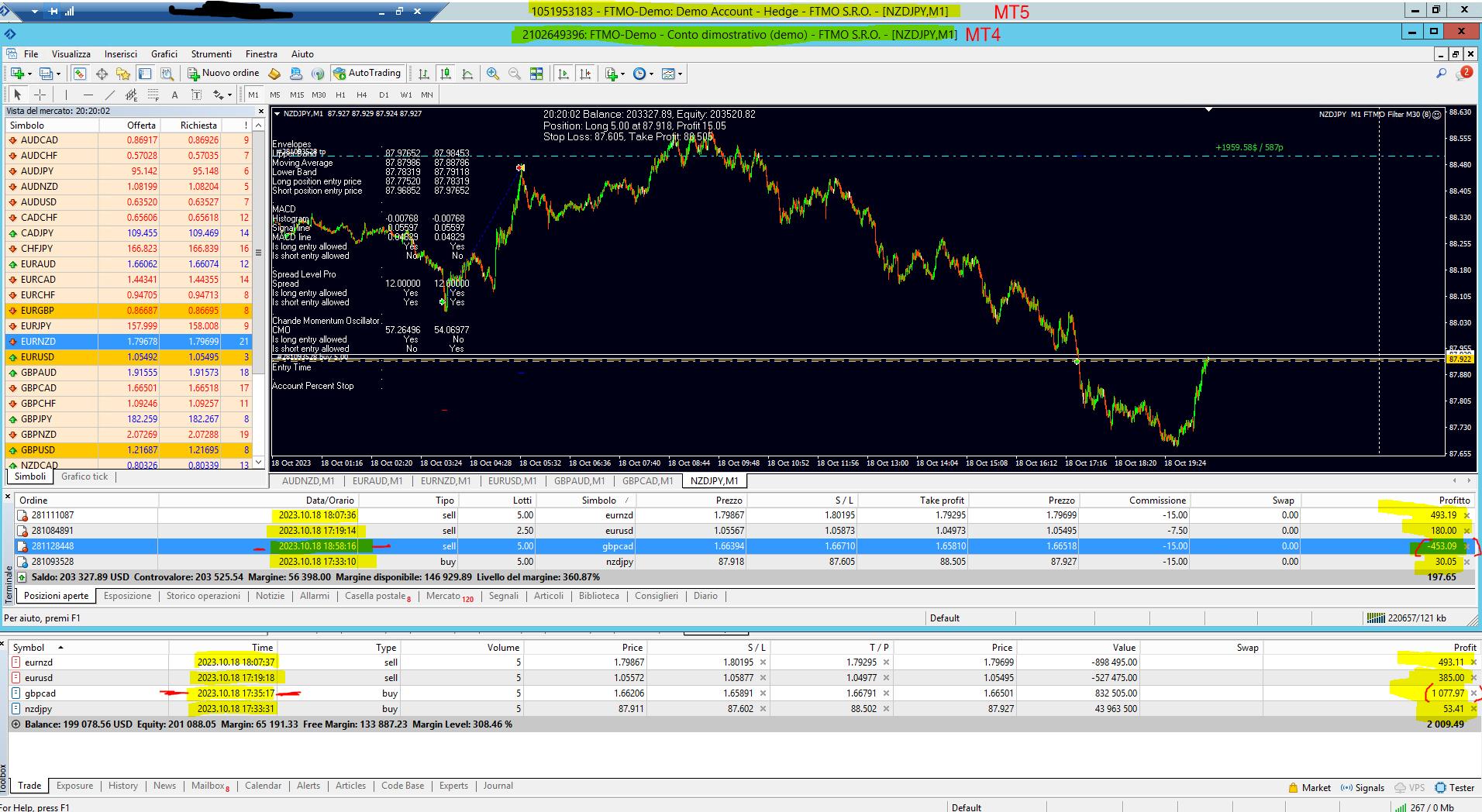Switch to GBPCAD,M1 chart tab
1482x812 pixels.
coord(647,480)
